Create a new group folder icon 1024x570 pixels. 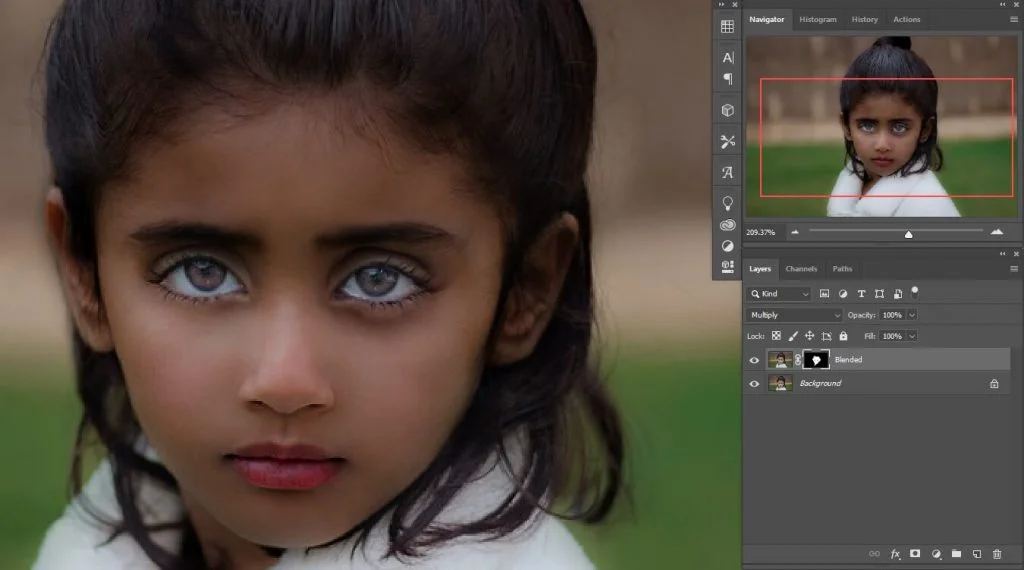tap(956, 554)
